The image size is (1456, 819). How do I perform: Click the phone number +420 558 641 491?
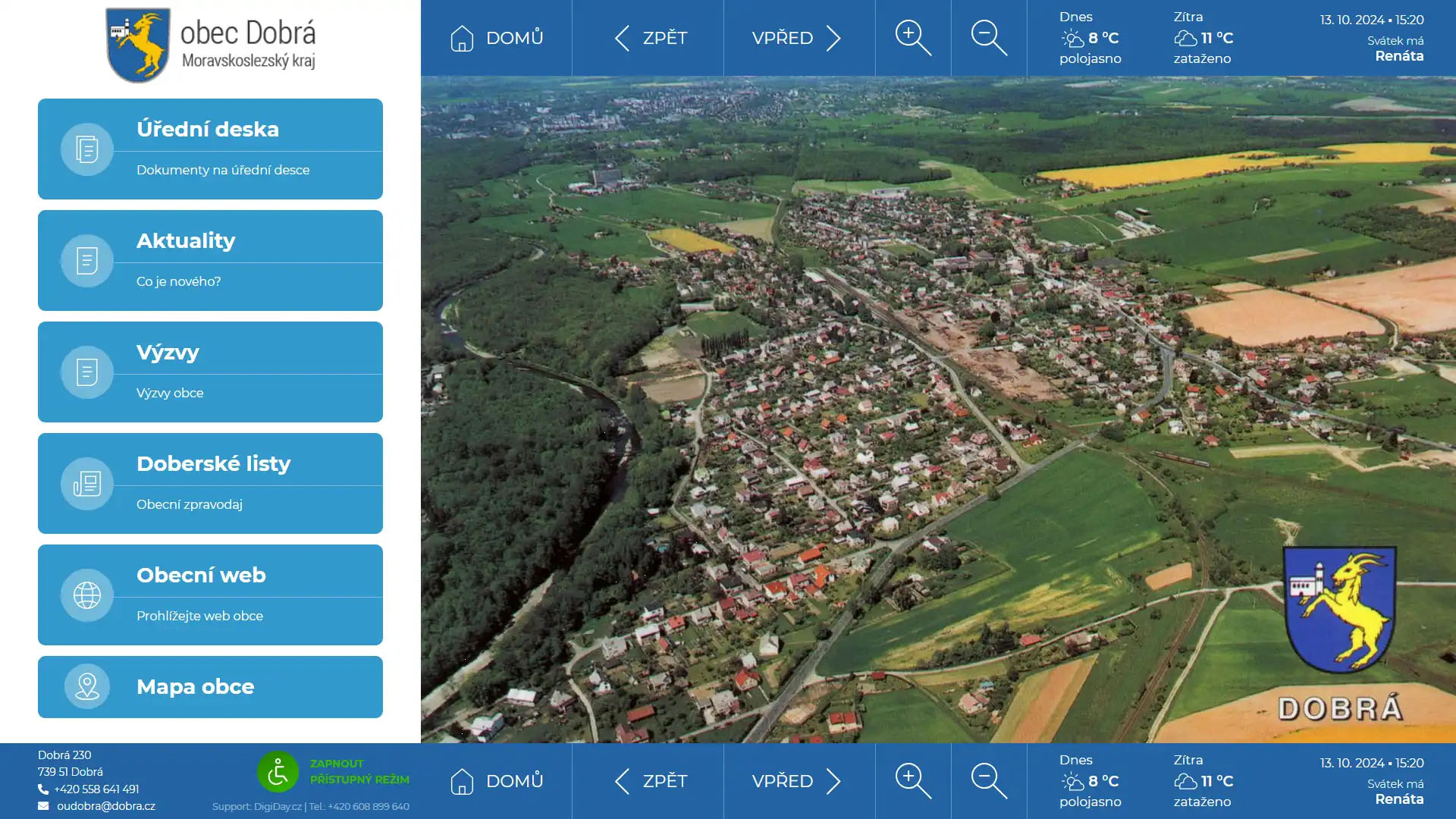click(x=96, y=789)
